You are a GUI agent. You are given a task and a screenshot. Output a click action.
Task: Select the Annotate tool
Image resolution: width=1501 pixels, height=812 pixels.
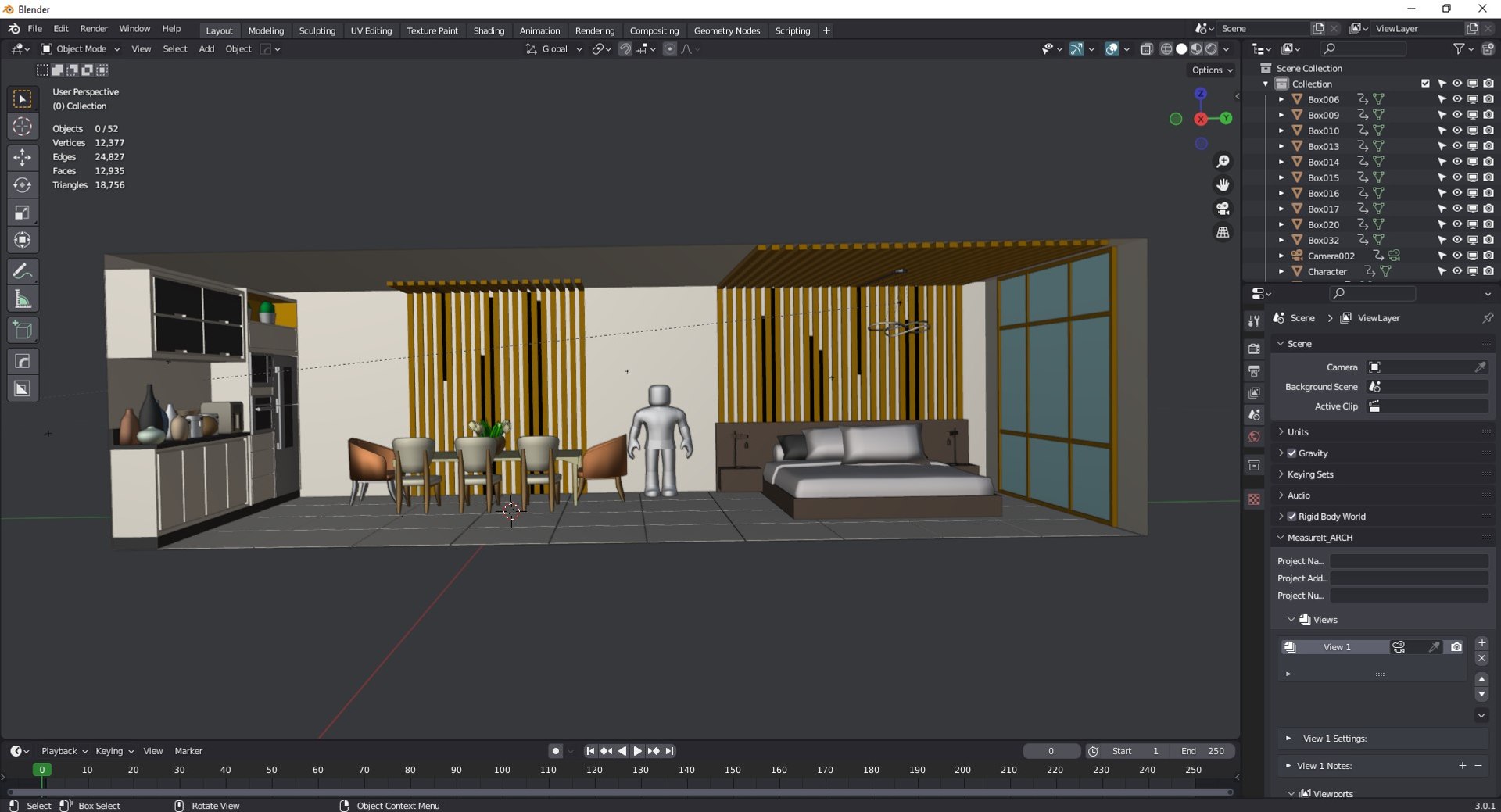(x=23, y=271)
